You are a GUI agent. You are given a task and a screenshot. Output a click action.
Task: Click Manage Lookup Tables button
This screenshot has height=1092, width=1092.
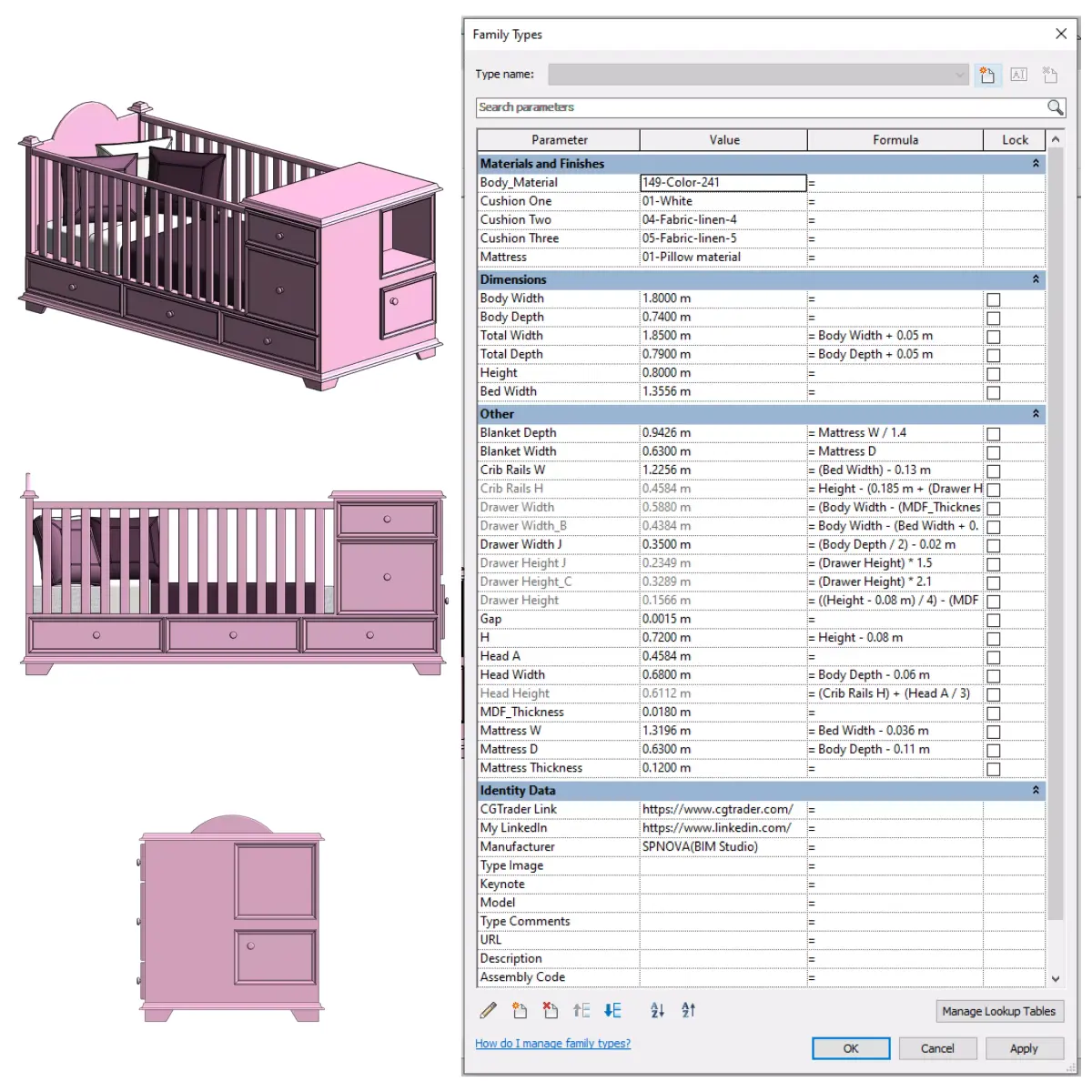coord(998,1011)
